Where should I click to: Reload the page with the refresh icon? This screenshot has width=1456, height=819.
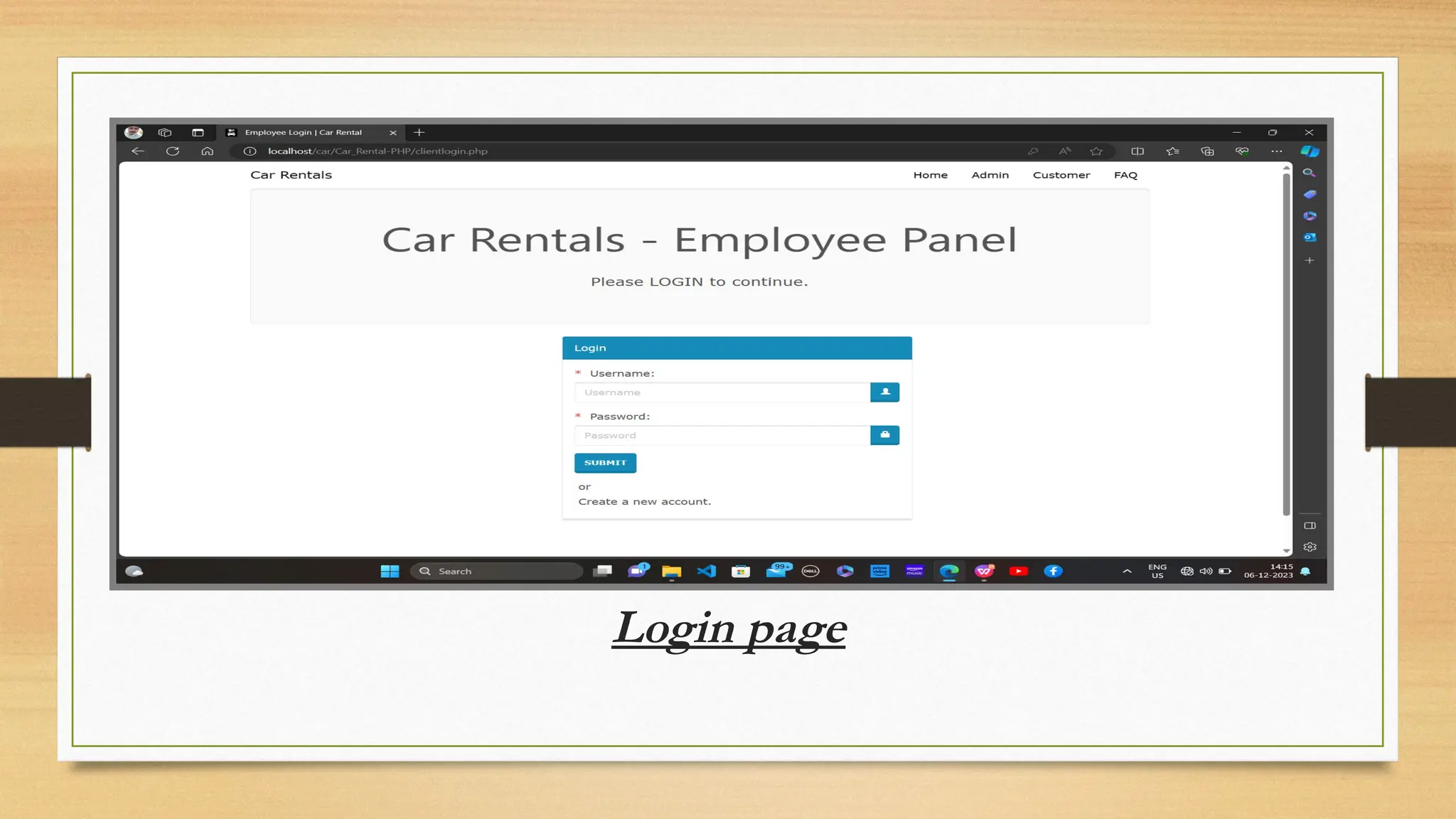point(173,151)
